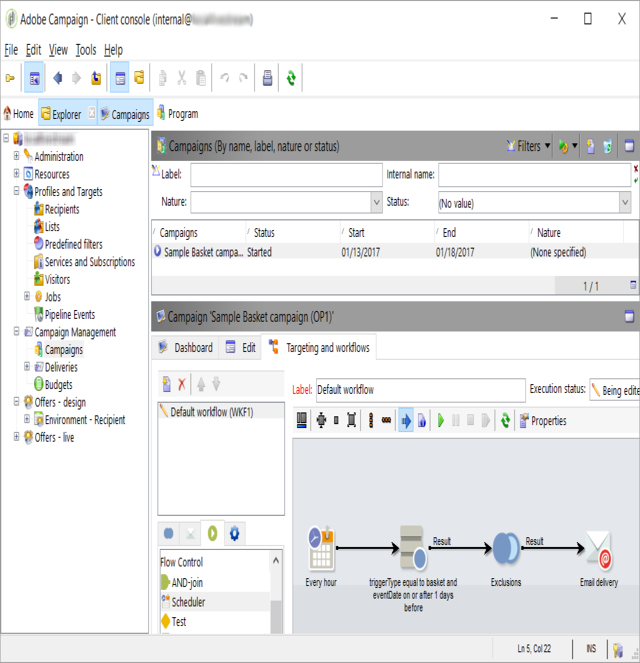The image size is (640, 663).
Task: Go back with the blue left arrow
Action: pyautogui.click(x=57, y=78)
